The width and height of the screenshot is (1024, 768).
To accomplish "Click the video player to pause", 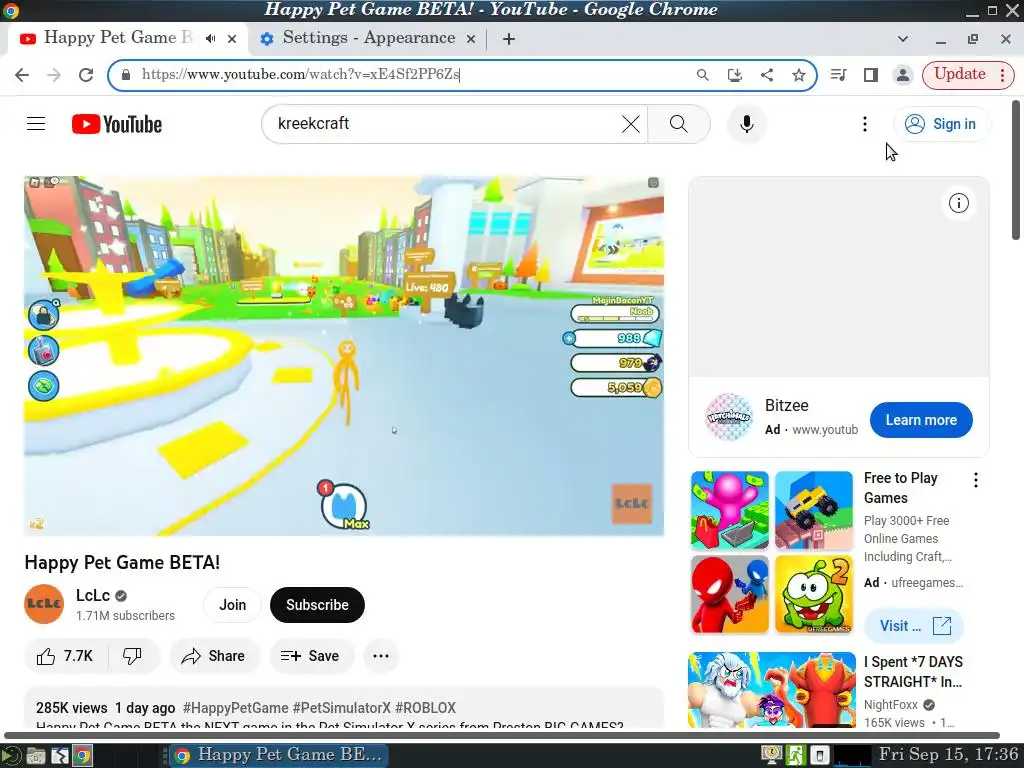I will [344, 356].
